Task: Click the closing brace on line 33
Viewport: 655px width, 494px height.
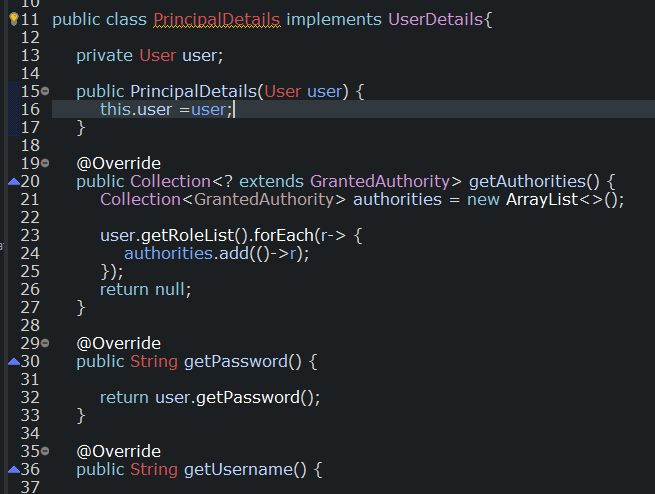Action: tap(81, 416)
